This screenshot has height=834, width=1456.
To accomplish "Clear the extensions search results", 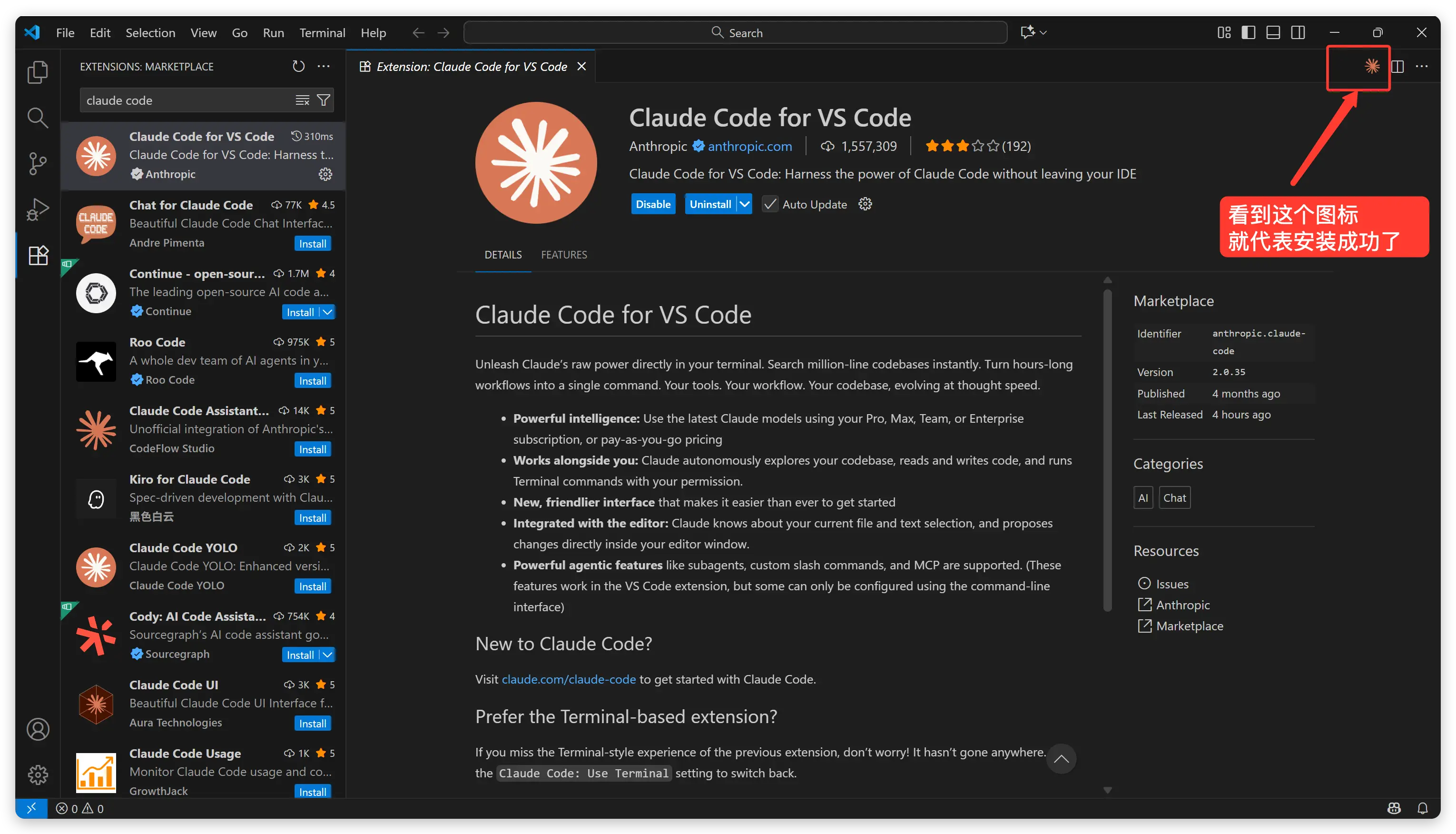I will pyautogui.click(x=302, y=100).
